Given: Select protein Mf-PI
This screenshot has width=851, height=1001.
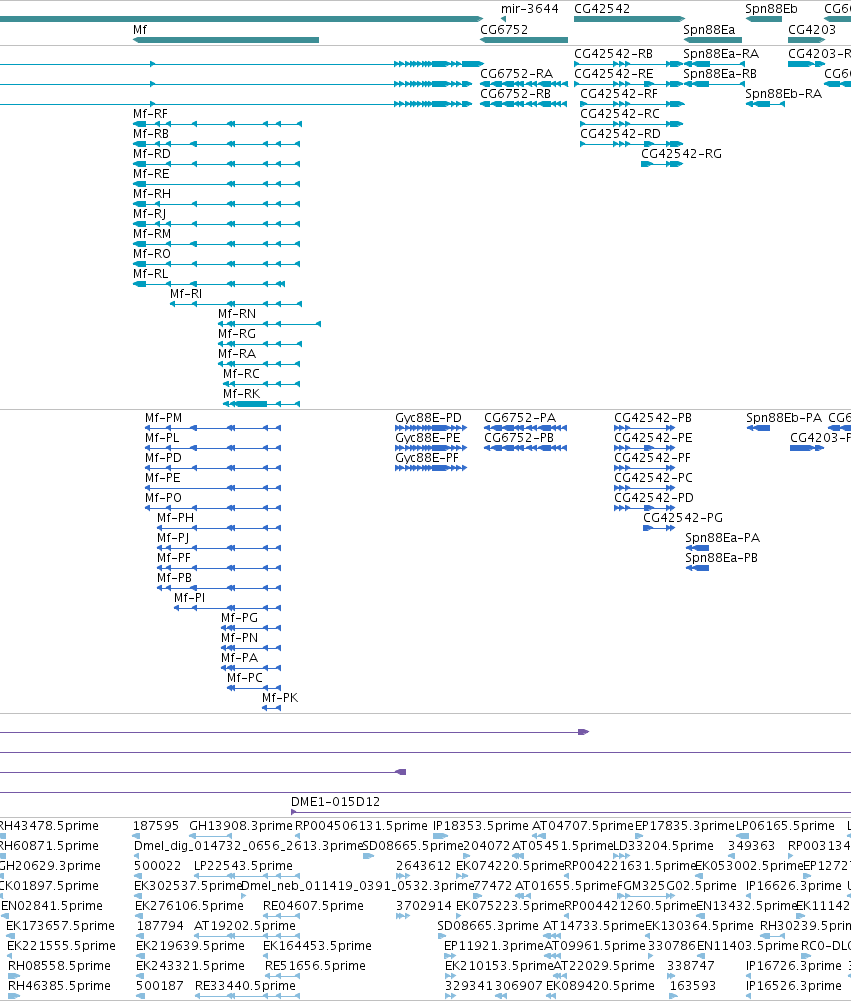Looking at the screenshot, I should pyautogui.click(x=190, y=598).
